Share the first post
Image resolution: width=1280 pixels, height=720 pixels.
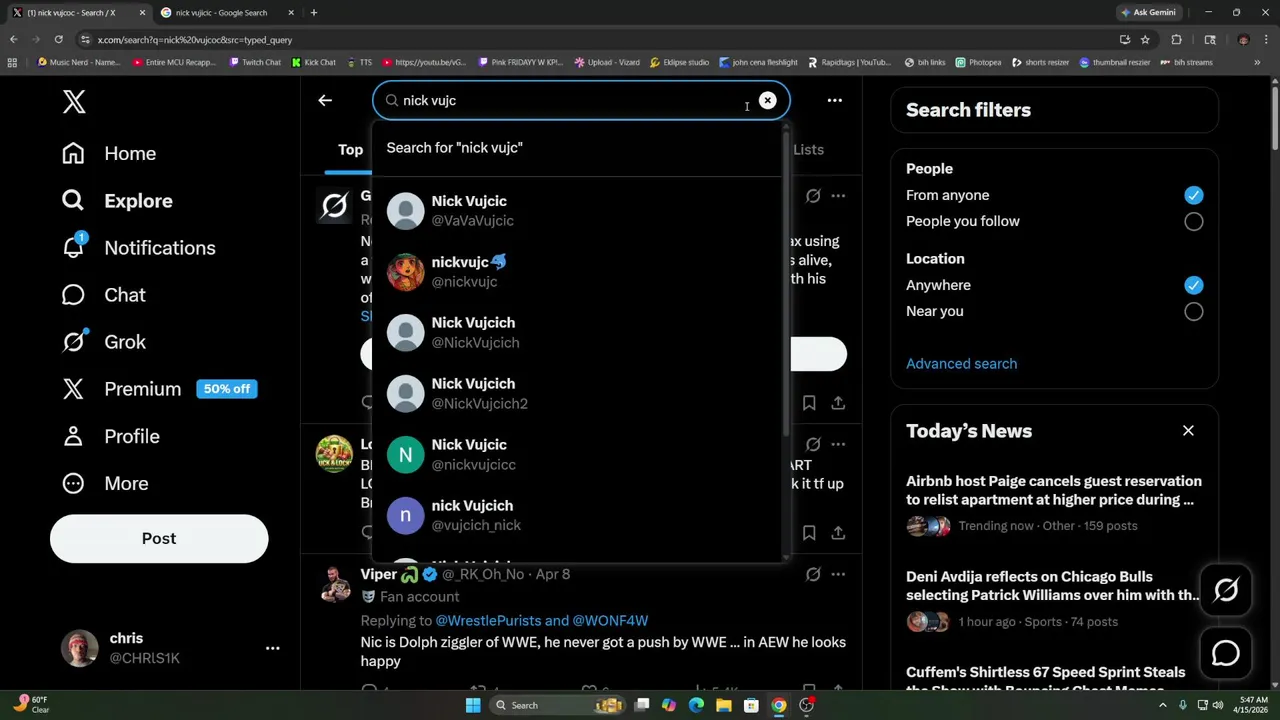[838, 403]
